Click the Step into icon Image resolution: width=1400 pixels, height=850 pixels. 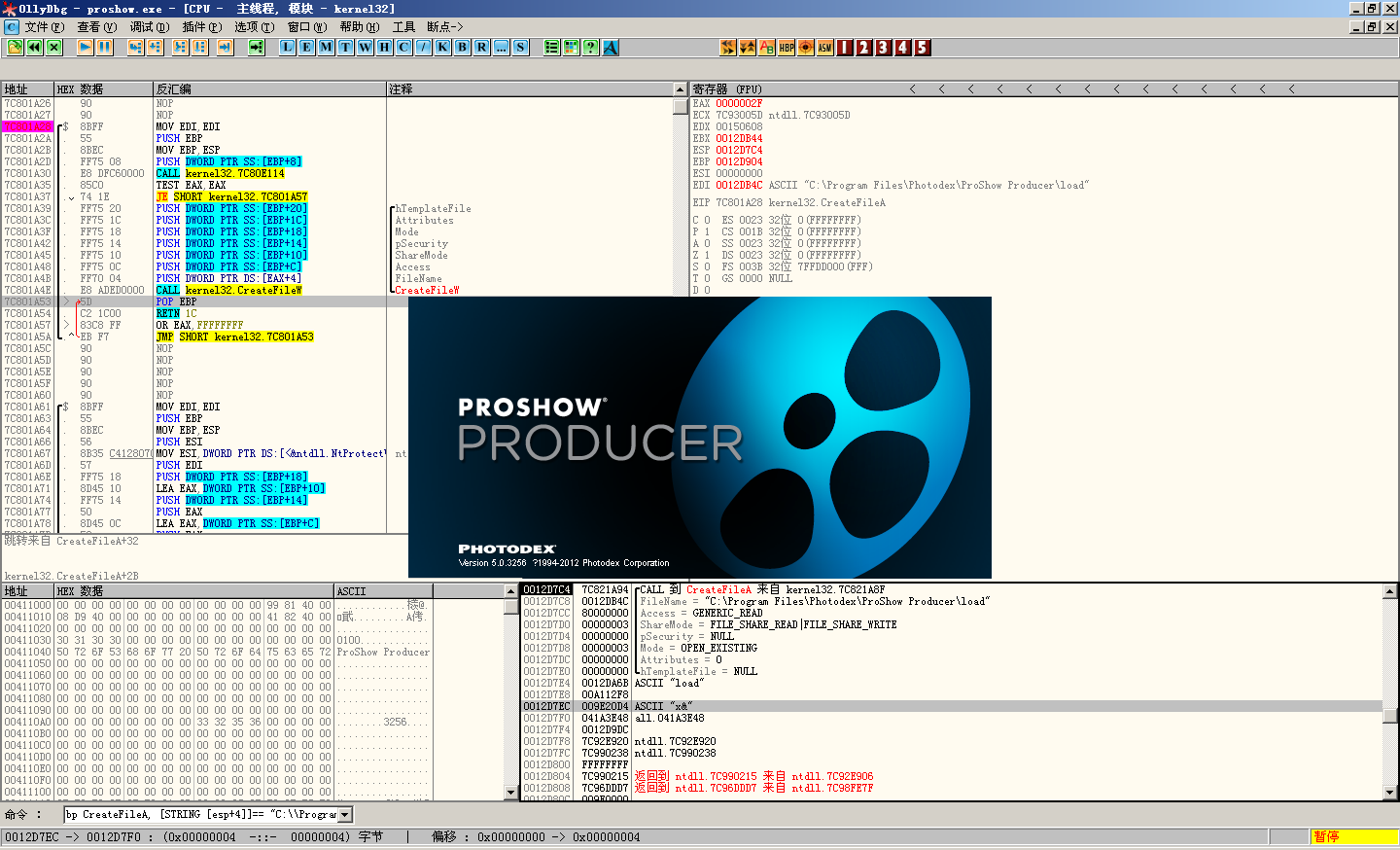(x=136, y=47)
